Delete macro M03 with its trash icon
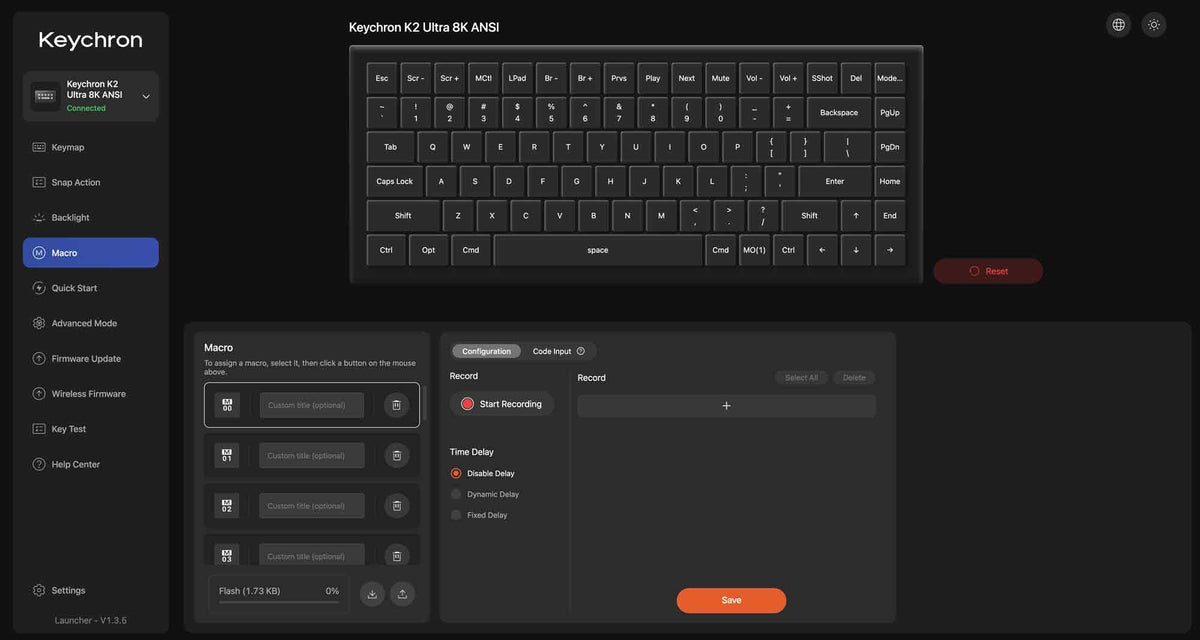This screenshot has height=640, width=1200. pyautogui.click(x=396, y=556)
